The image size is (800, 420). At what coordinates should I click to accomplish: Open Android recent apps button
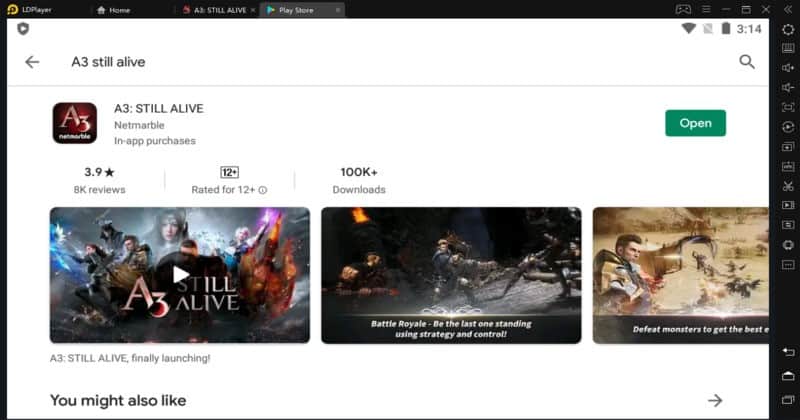pyautogui.click(x=788, y=400)
